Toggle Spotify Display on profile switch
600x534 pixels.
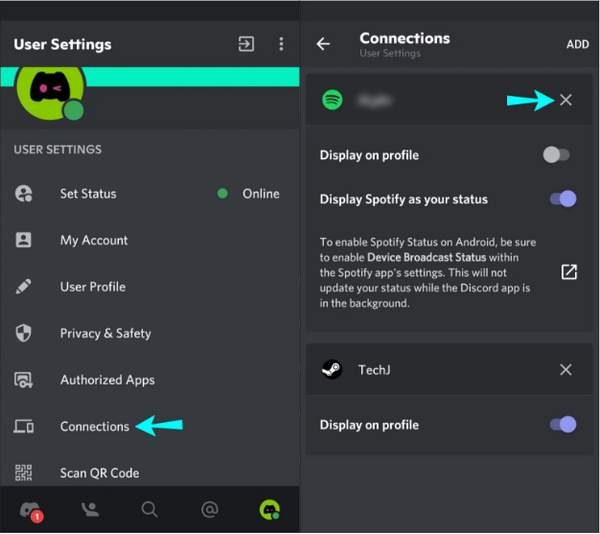click(x=556, y=155)
